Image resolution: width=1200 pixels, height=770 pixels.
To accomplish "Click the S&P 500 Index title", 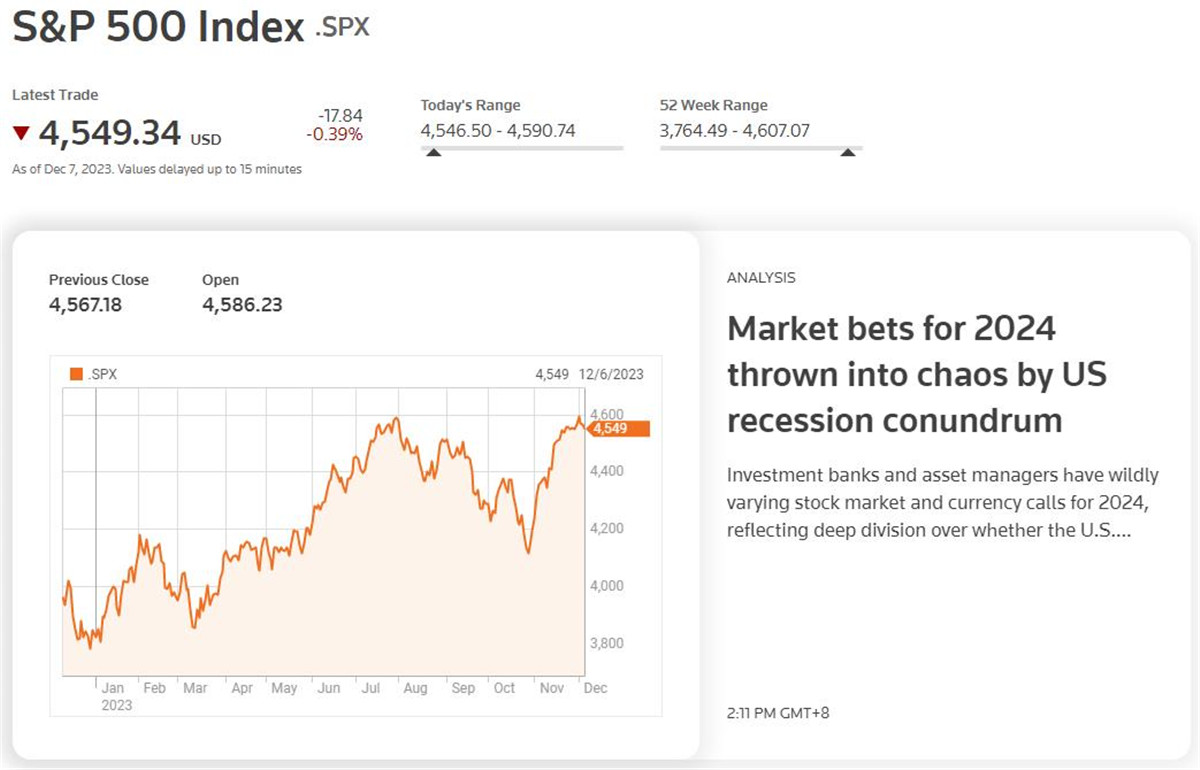I will click(x=158, y=27).
